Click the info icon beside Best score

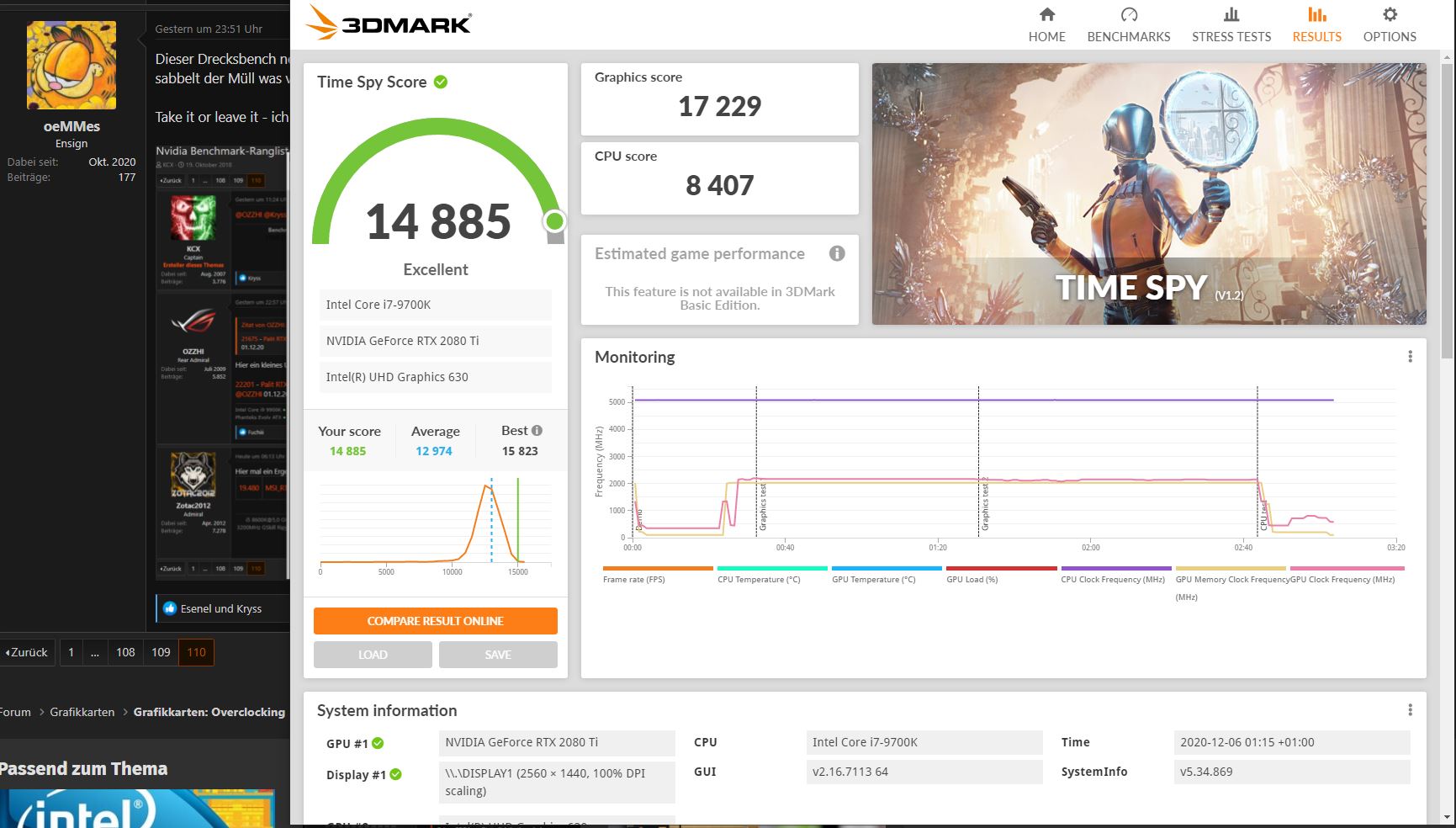tap(537, 430)
